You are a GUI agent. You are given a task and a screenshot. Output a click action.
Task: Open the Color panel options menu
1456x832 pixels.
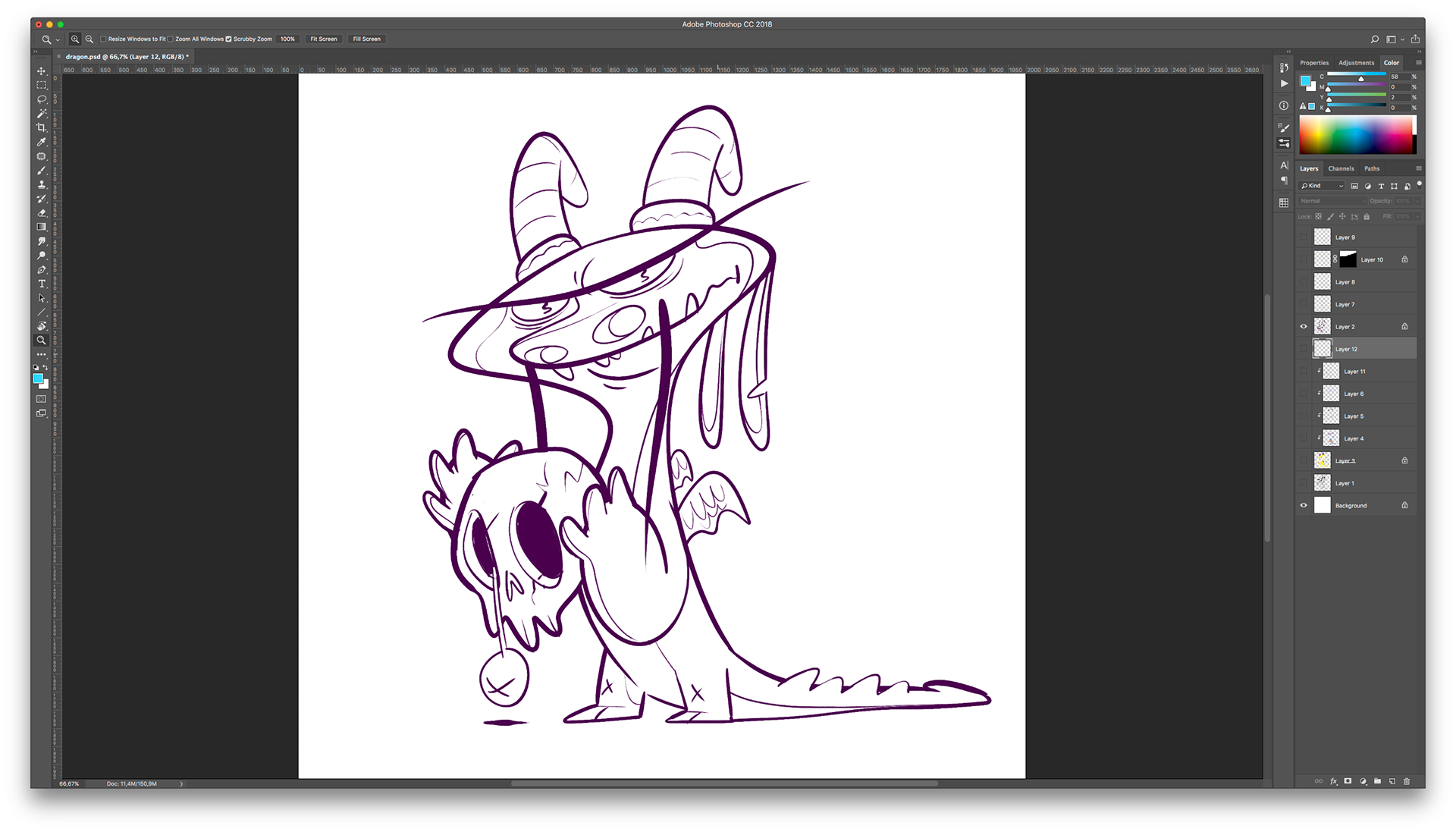pos(1418,63)
